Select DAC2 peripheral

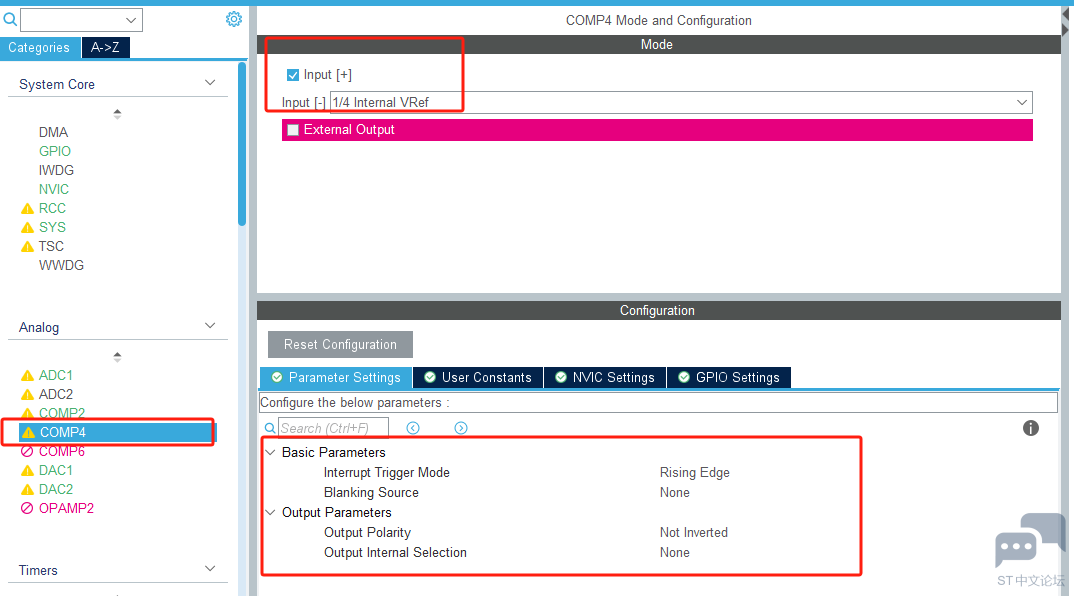tap(55, 490)
